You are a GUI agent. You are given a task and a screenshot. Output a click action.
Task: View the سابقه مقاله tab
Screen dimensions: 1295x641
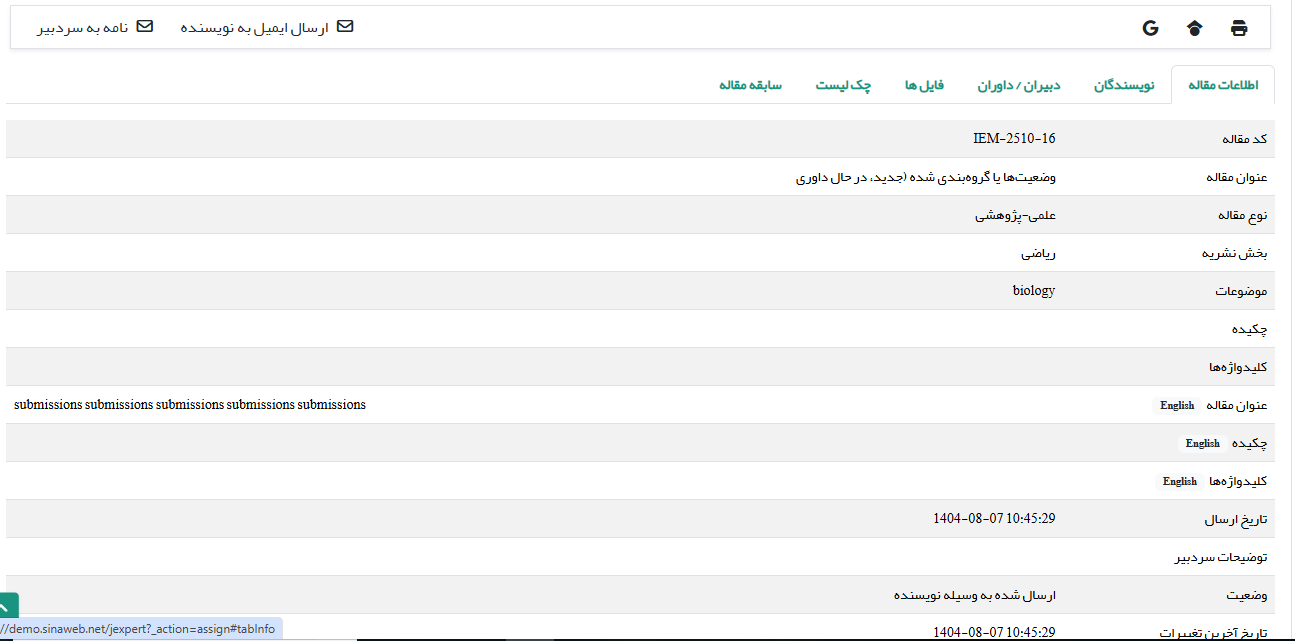pyautogui.click(x=750, y=85)
